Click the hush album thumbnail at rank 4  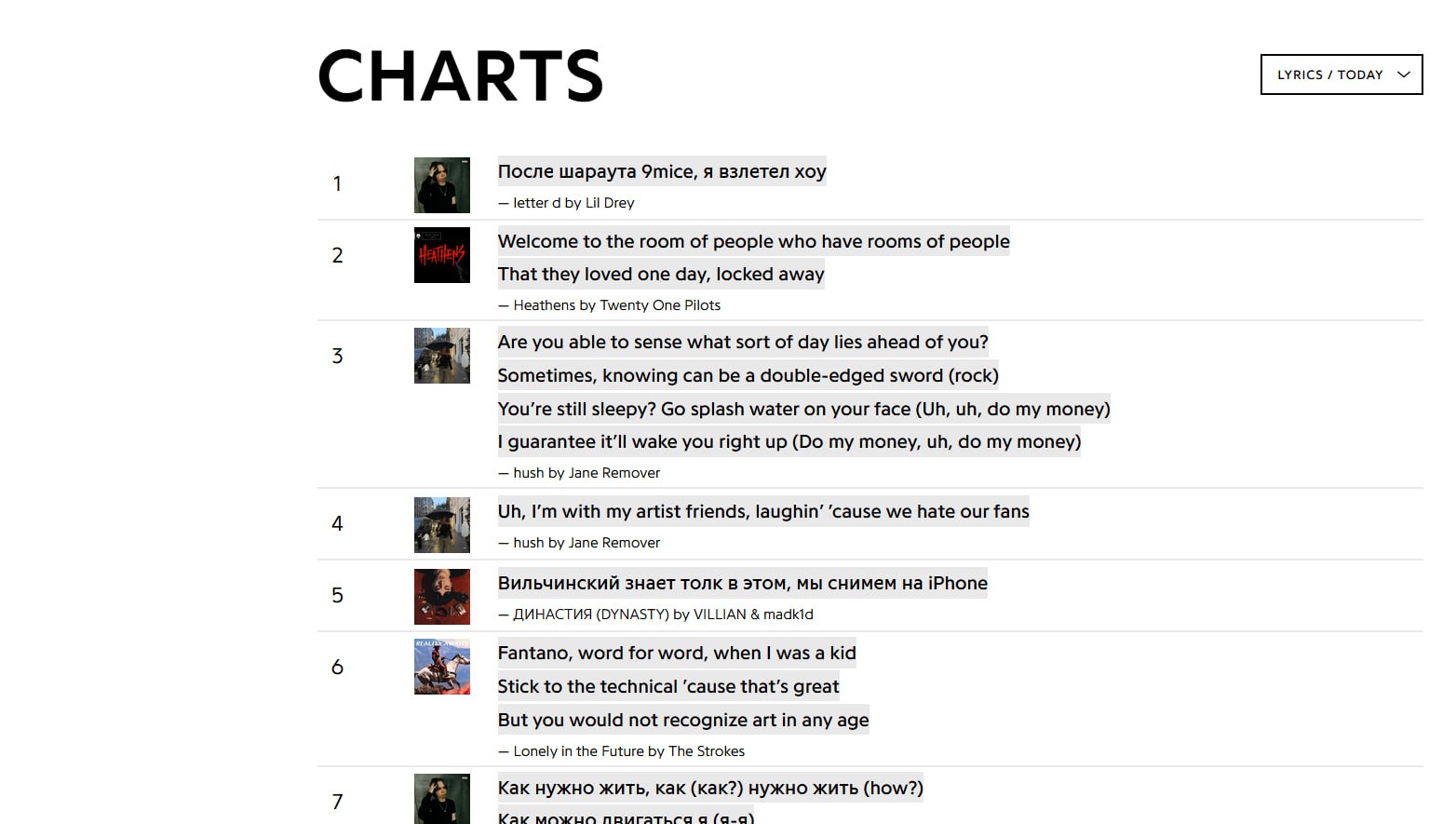(x=442, y=525)
